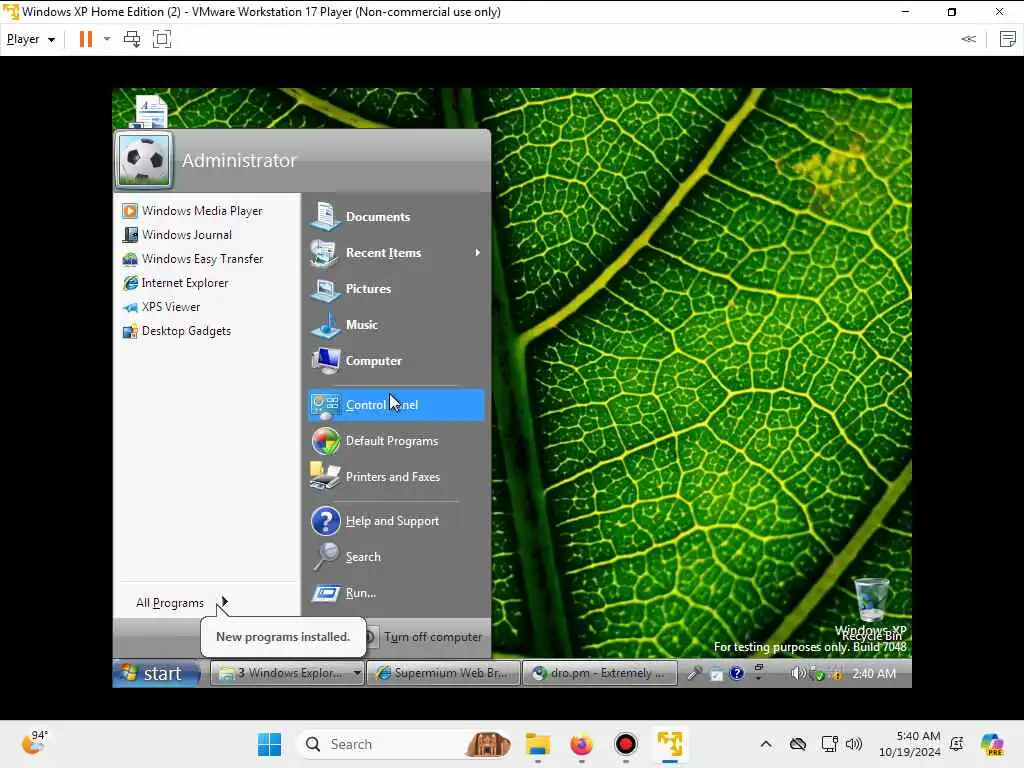Select VMware Player taskbar icon
The height and width of the screenshot is (768, 1024).
coord(669,744)
